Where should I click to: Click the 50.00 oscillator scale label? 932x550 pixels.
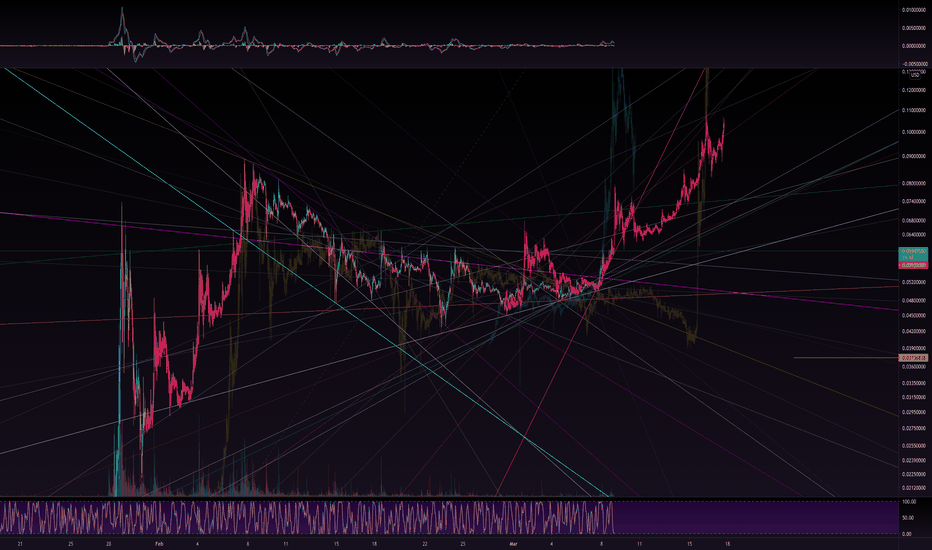tap(908, 518)
